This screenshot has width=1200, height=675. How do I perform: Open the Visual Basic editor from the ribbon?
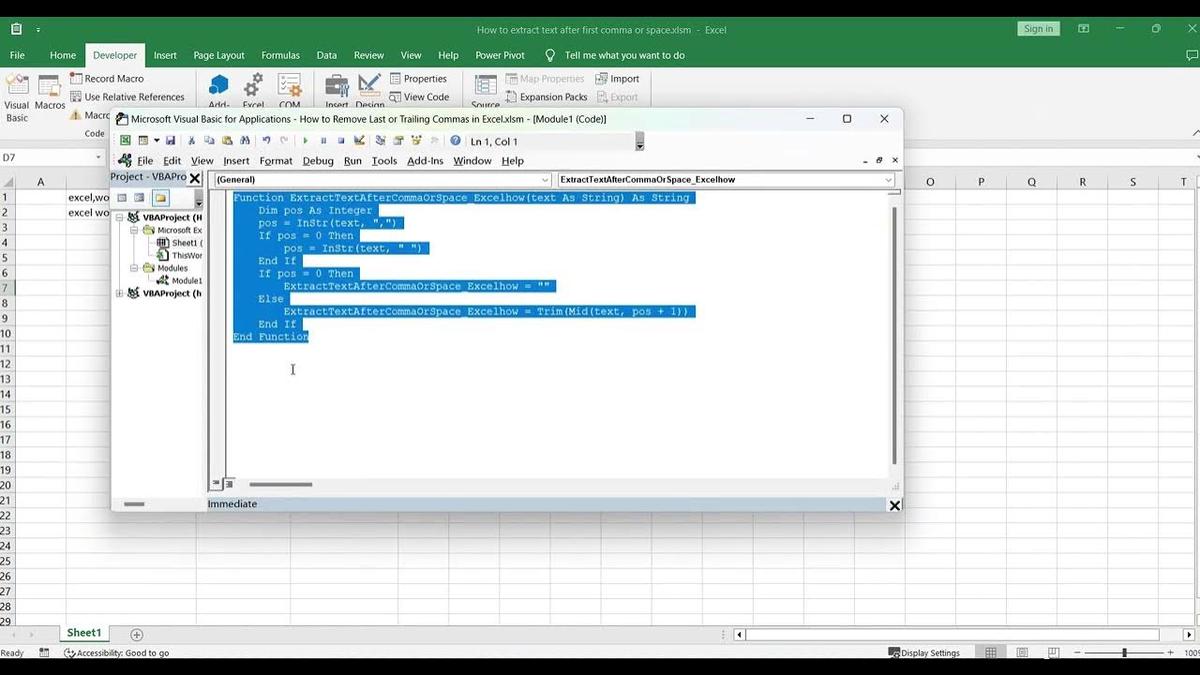pos(16,94)
